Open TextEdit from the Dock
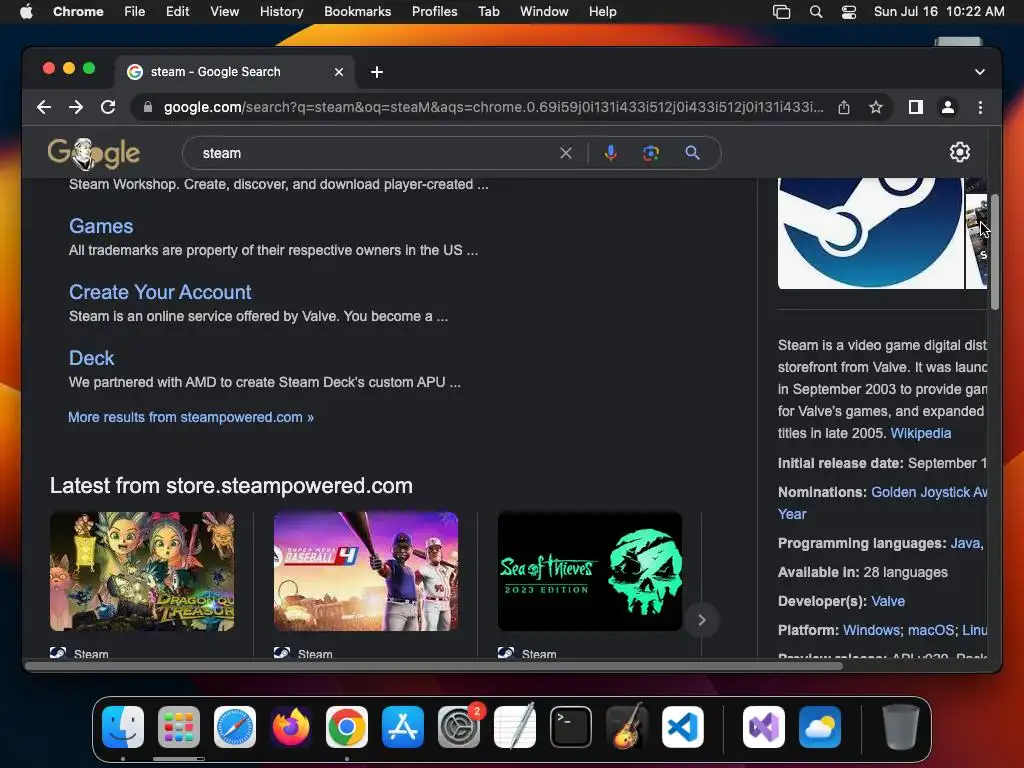This screenshot has width=1024, height=768. [x=515, y=727]
